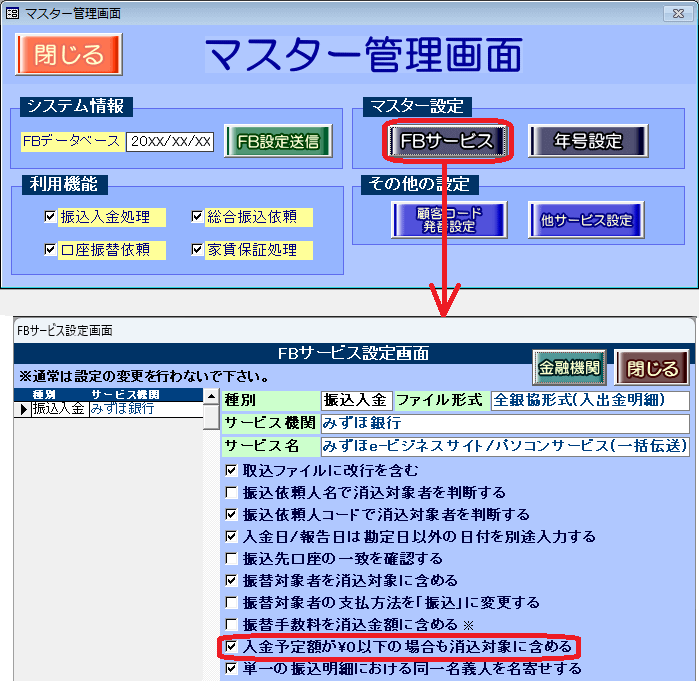Image resolution: width=699 pixels, height=681 pixels.
Task: Click the サービス名 text field
Action: click(x=505, y=445)
